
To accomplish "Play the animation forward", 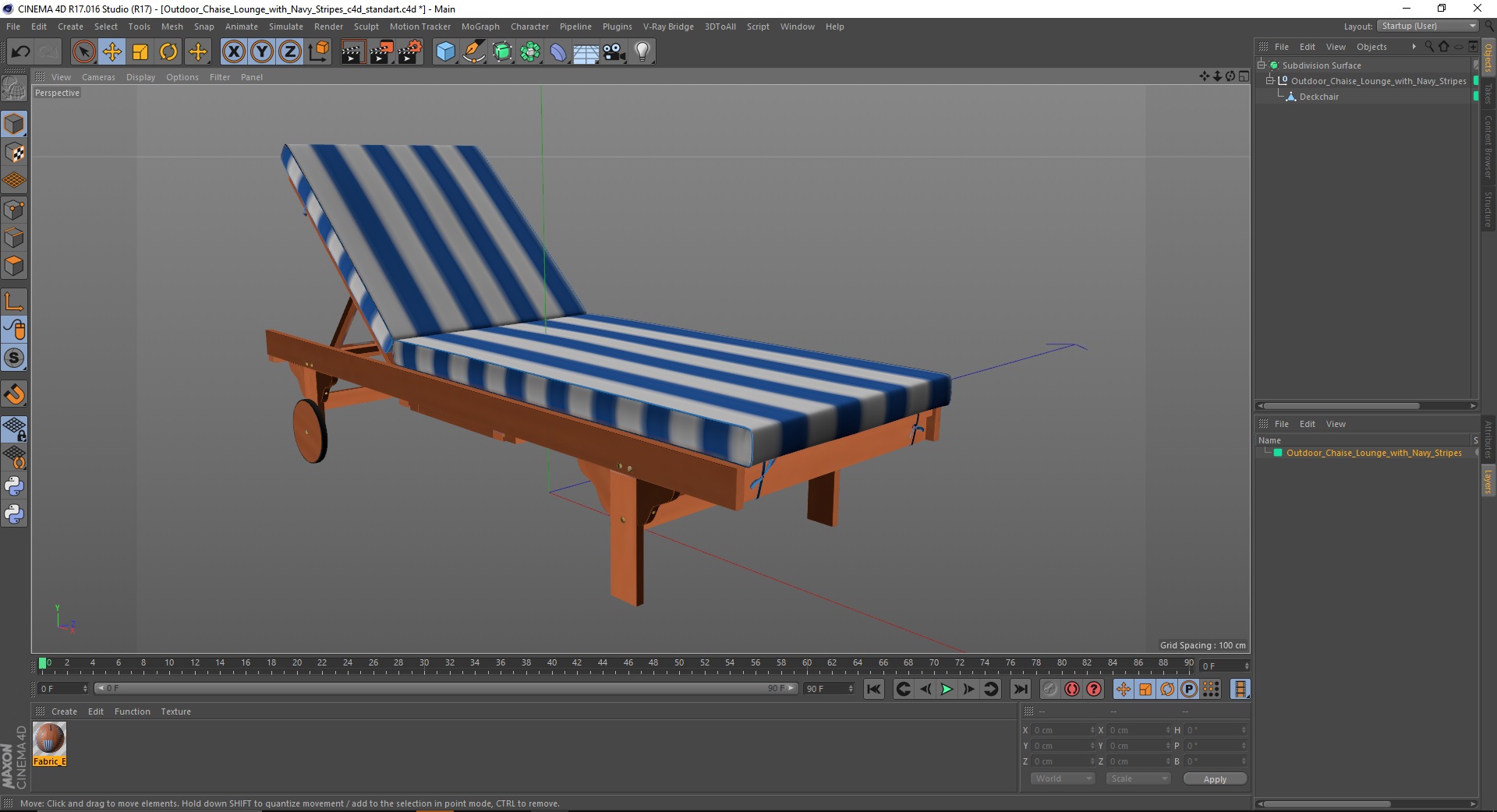I will 947,689.
